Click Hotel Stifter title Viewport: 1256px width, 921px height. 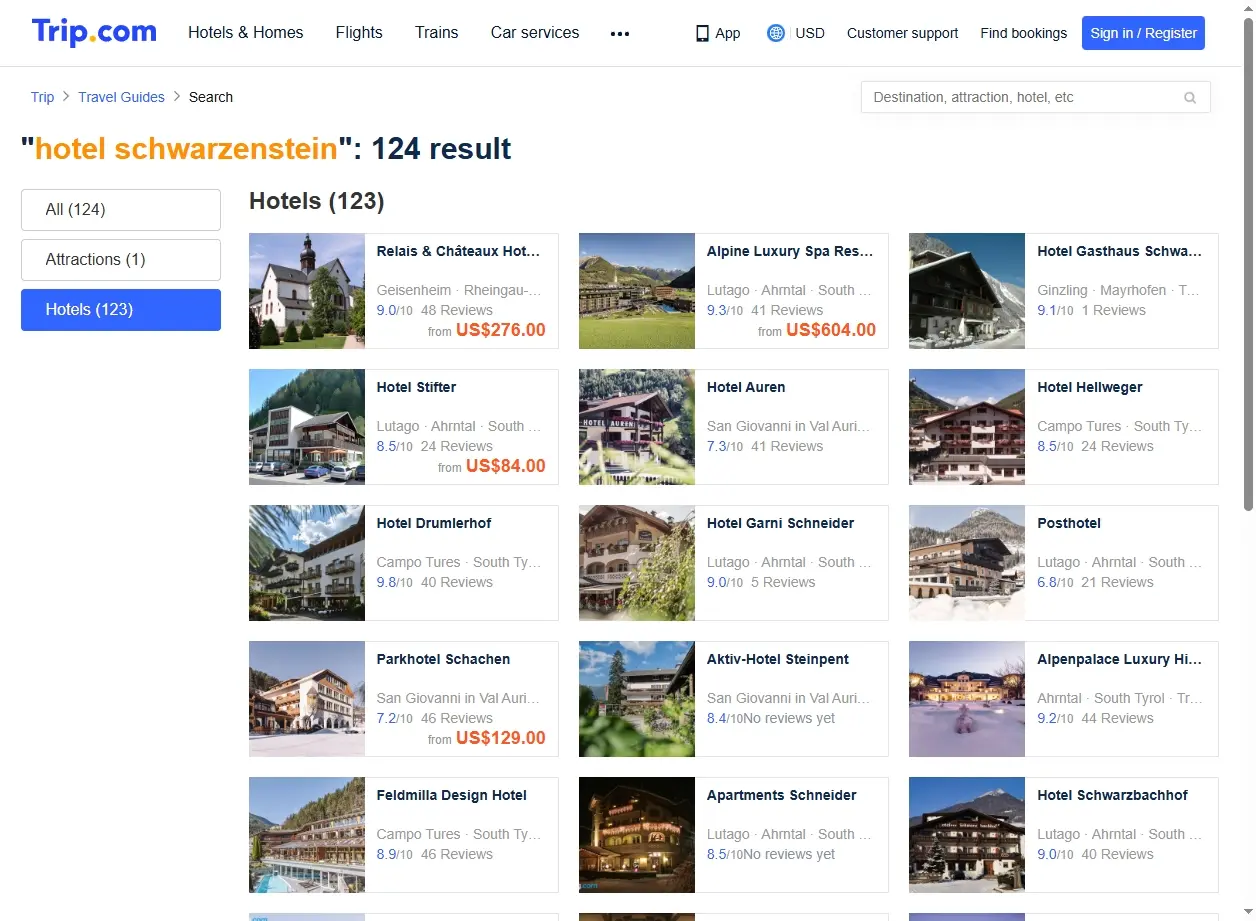416,387
